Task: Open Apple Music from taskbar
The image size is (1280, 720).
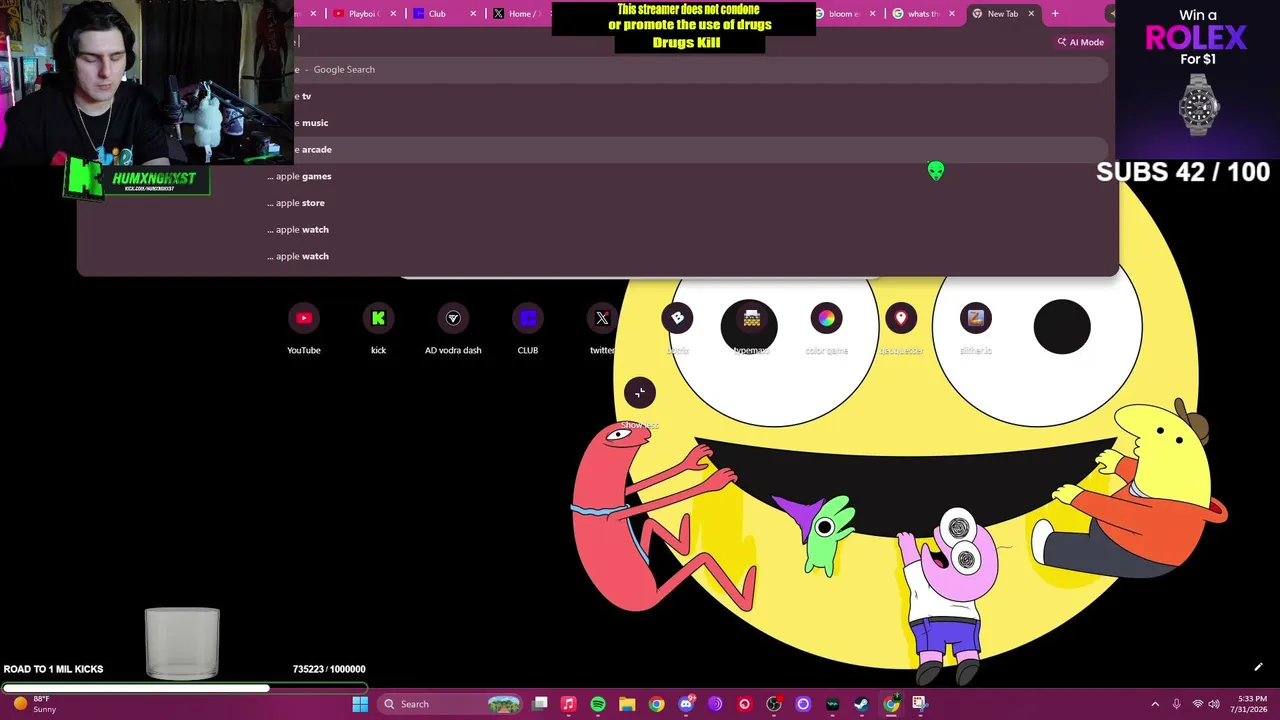Action: pyautogui.click(x=568, y=704)
